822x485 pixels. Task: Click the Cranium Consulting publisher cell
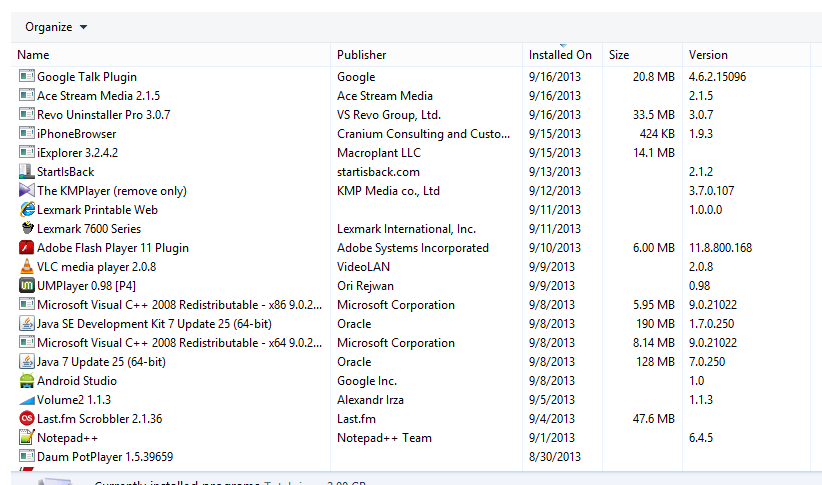click(x=423, y=134)
